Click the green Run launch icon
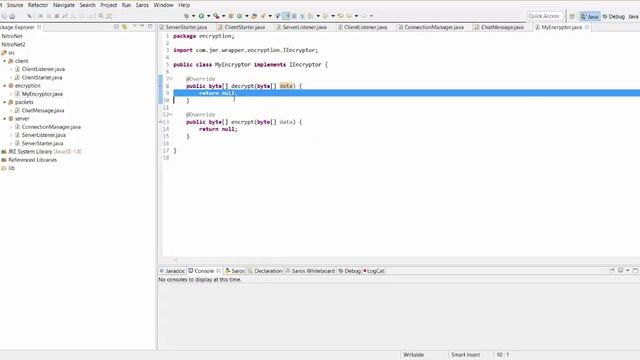The height and width of the screenshot is (360, 640). coord(201,16)
